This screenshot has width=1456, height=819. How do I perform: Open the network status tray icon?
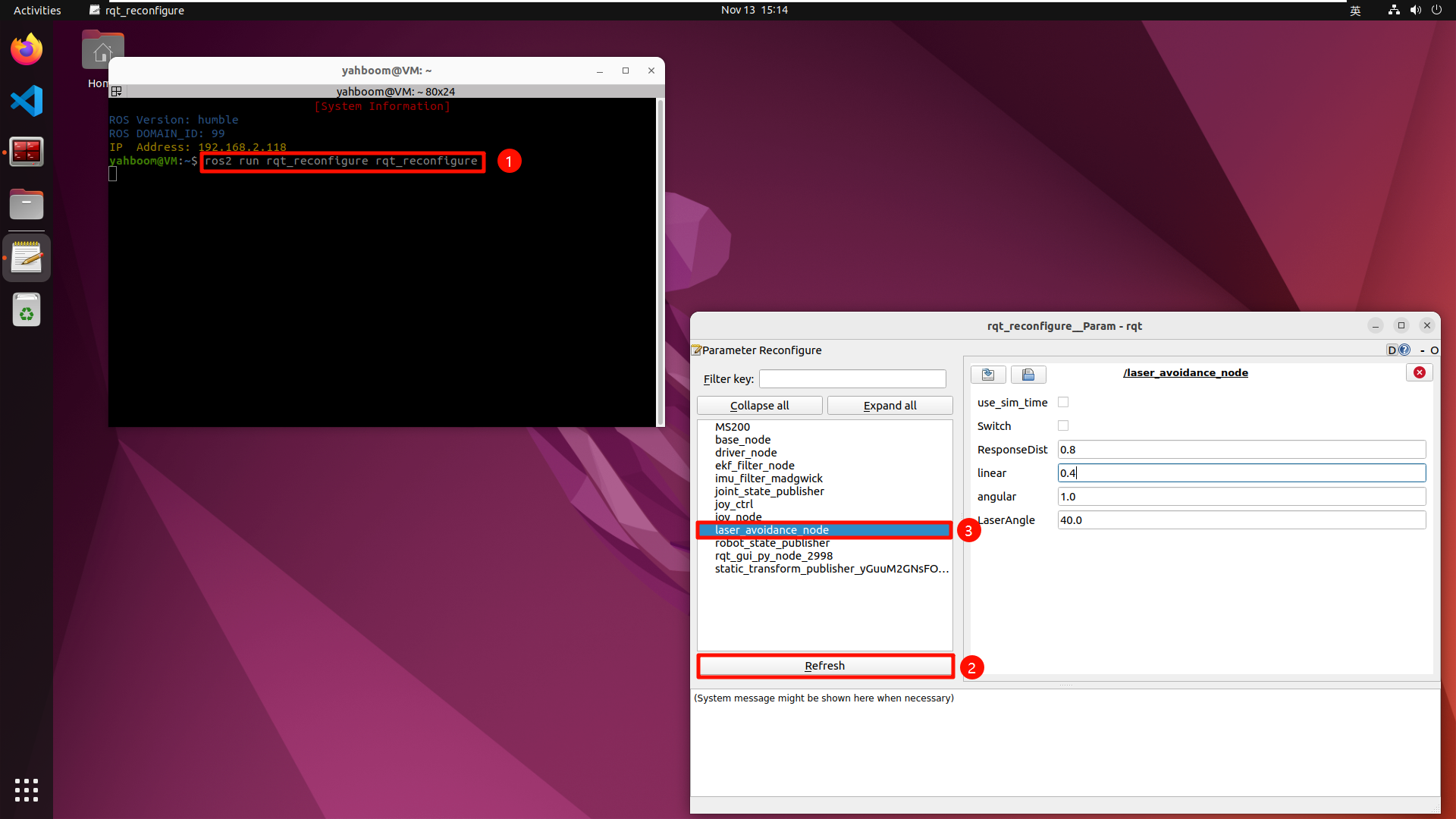point(1394,10)
